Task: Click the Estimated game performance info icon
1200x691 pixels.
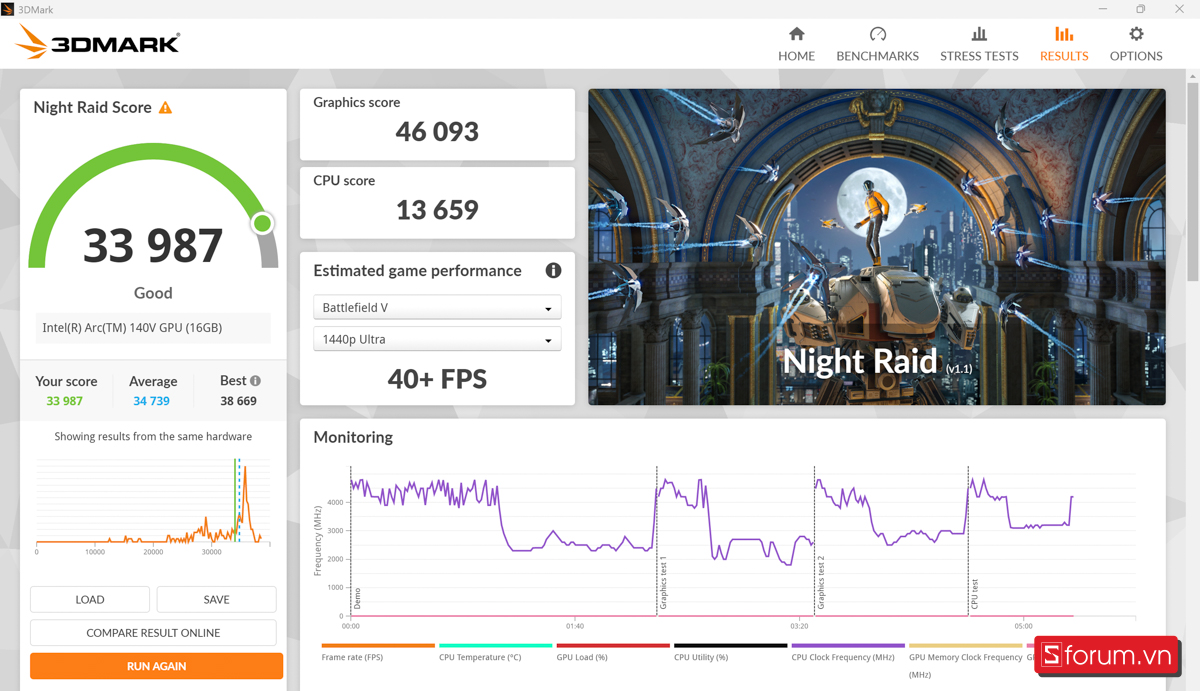Action: (553, 271)
